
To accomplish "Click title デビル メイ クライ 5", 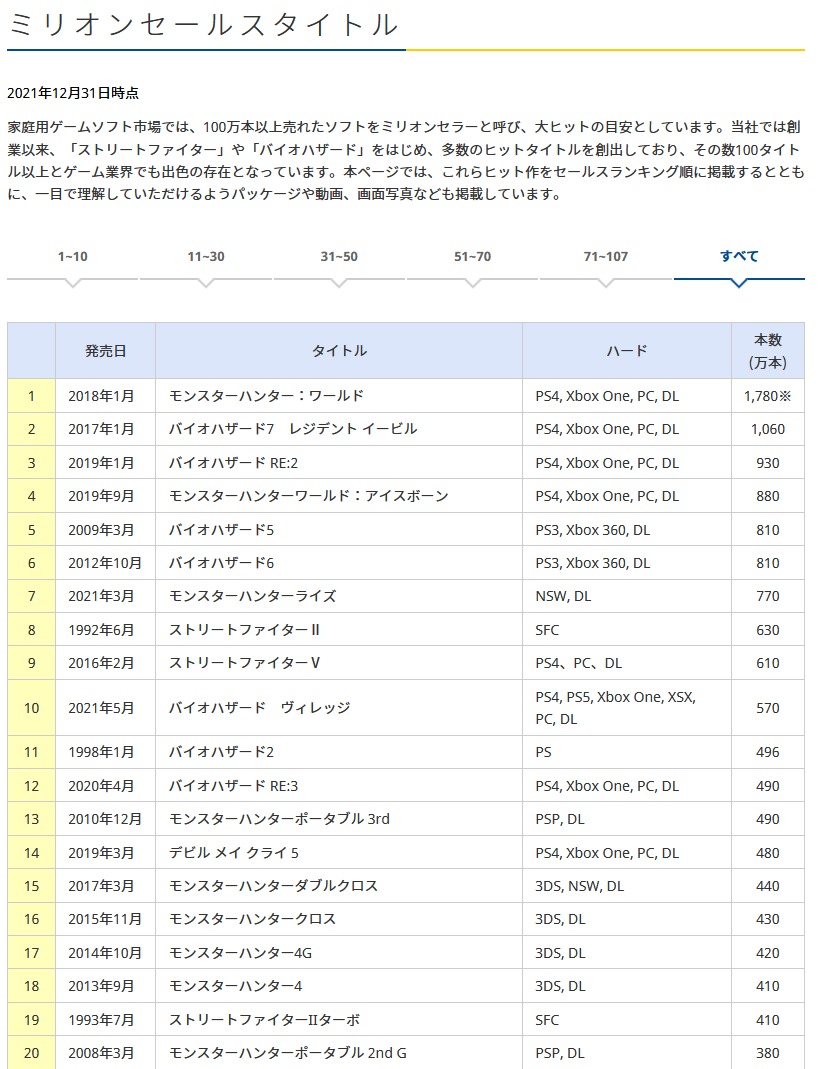I will coord(234,853).
